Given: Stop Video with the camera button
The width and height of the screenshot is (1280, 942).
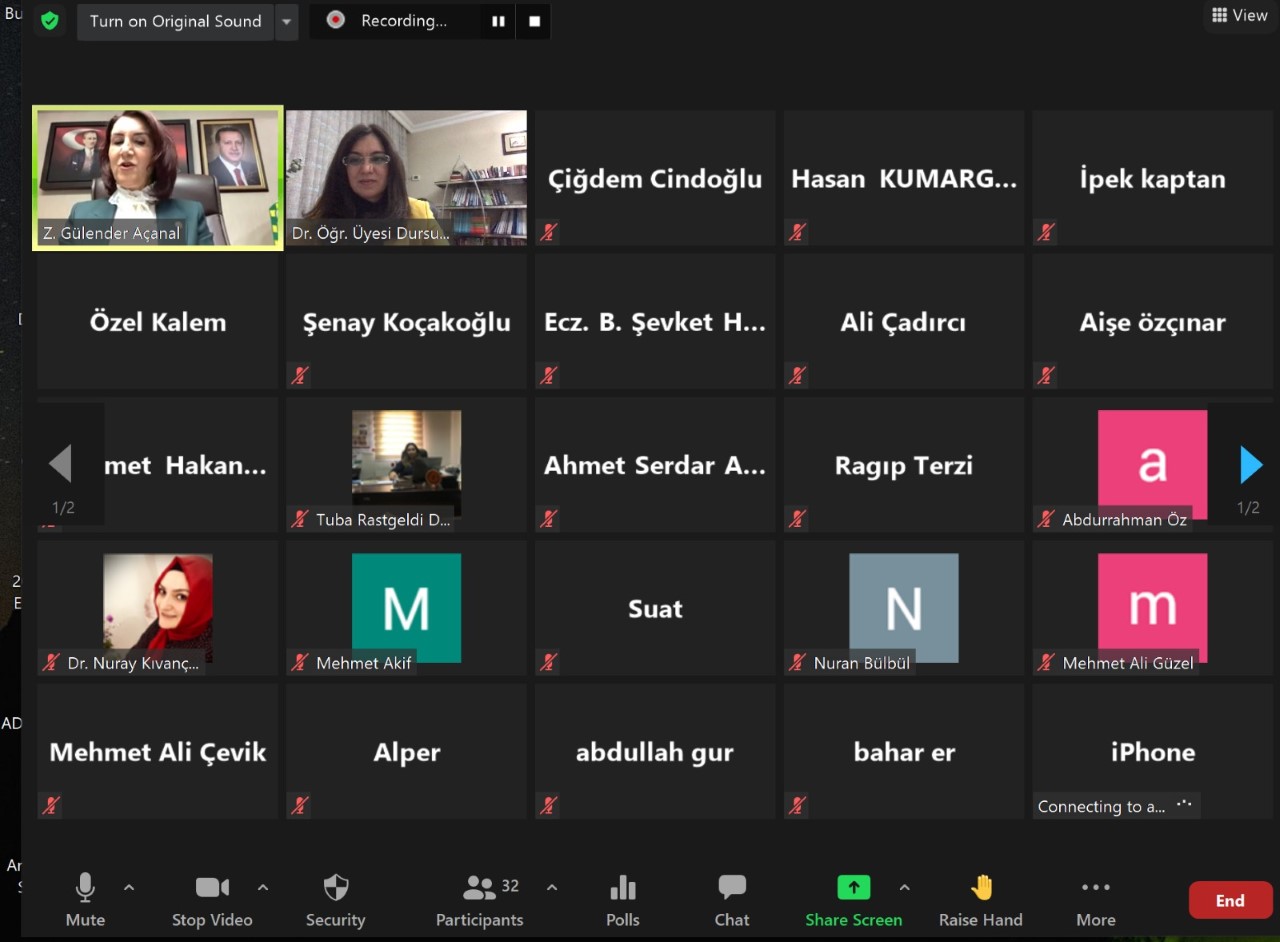Looking at the screenshot, I should [212, 899].
